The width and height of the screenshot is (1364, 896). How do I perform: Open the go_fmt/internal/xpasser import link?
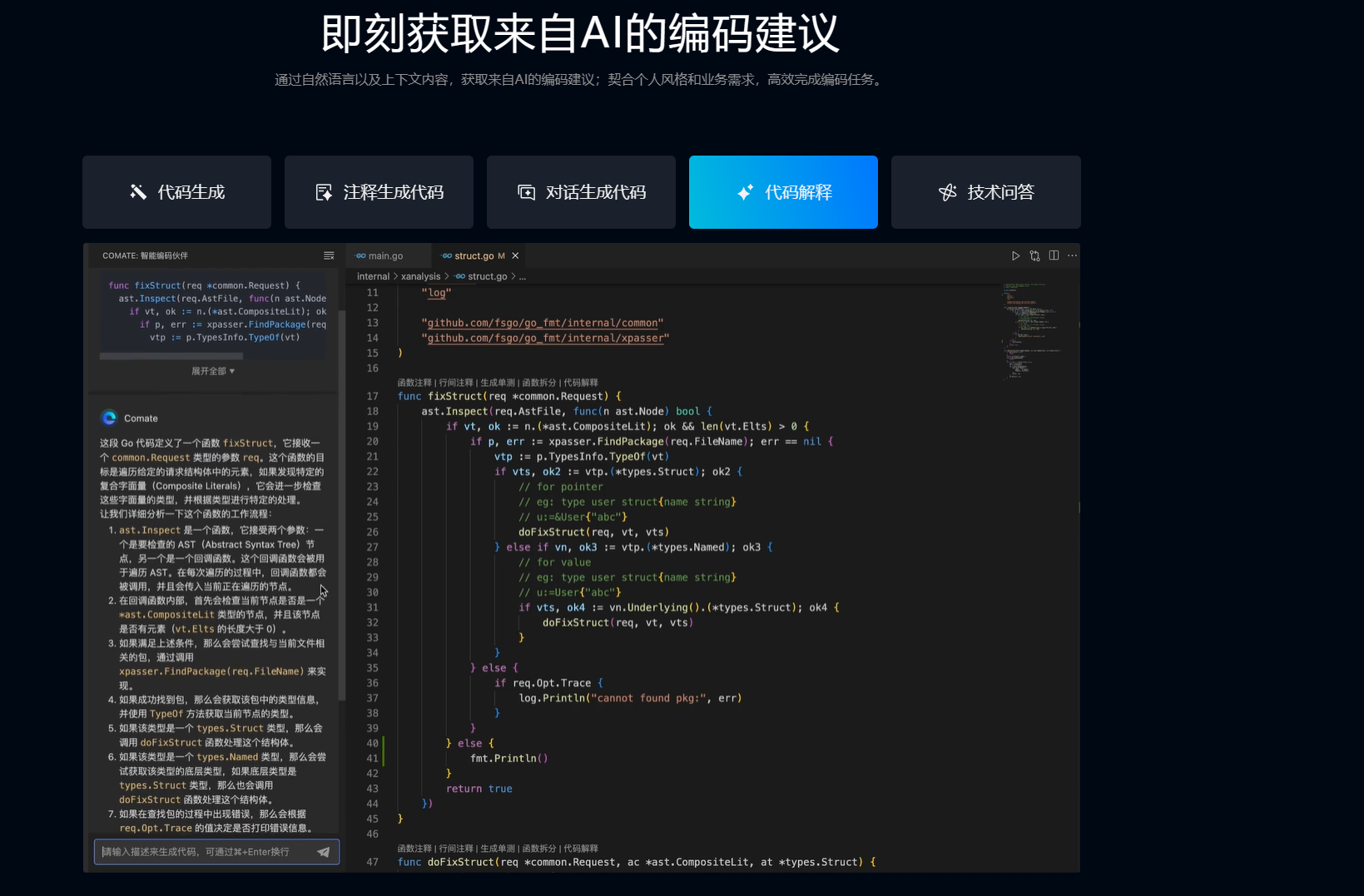pos(545,338)
